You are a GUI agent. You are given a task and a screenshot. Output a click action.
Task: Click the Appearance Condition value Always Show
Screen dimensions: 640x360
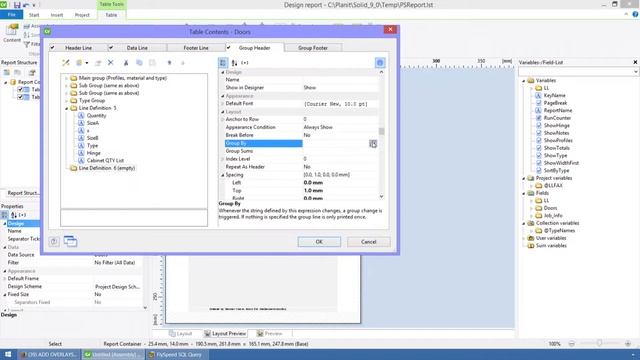[x=318, y=127]
